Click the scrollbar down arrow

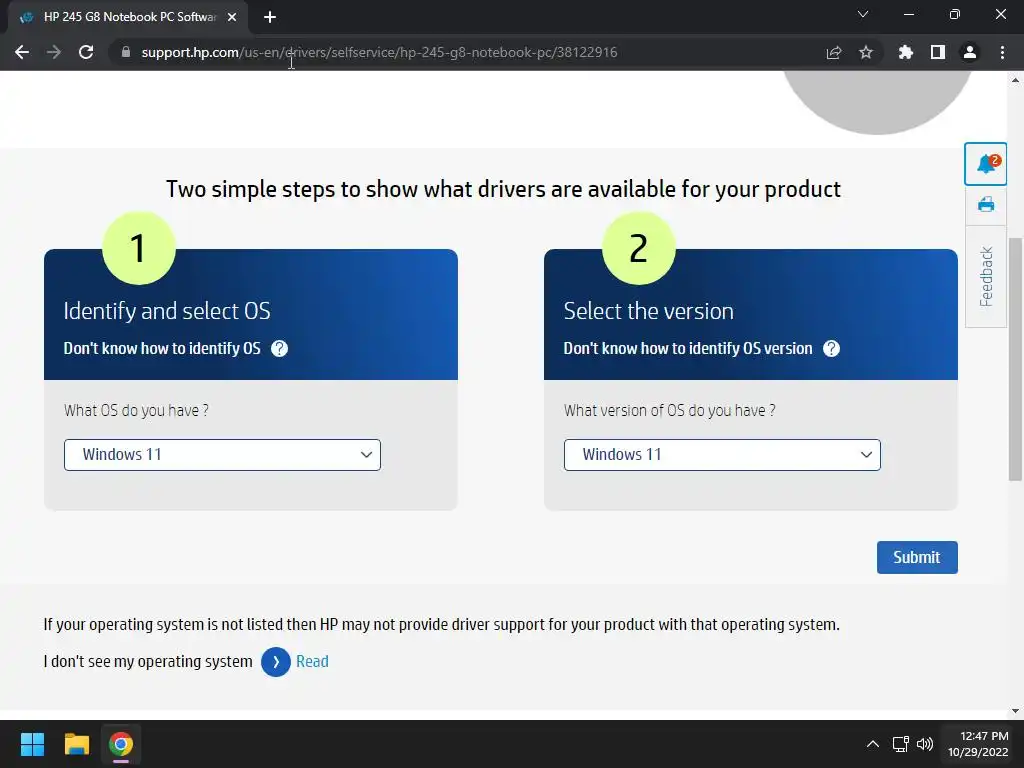coord(1015,711)
